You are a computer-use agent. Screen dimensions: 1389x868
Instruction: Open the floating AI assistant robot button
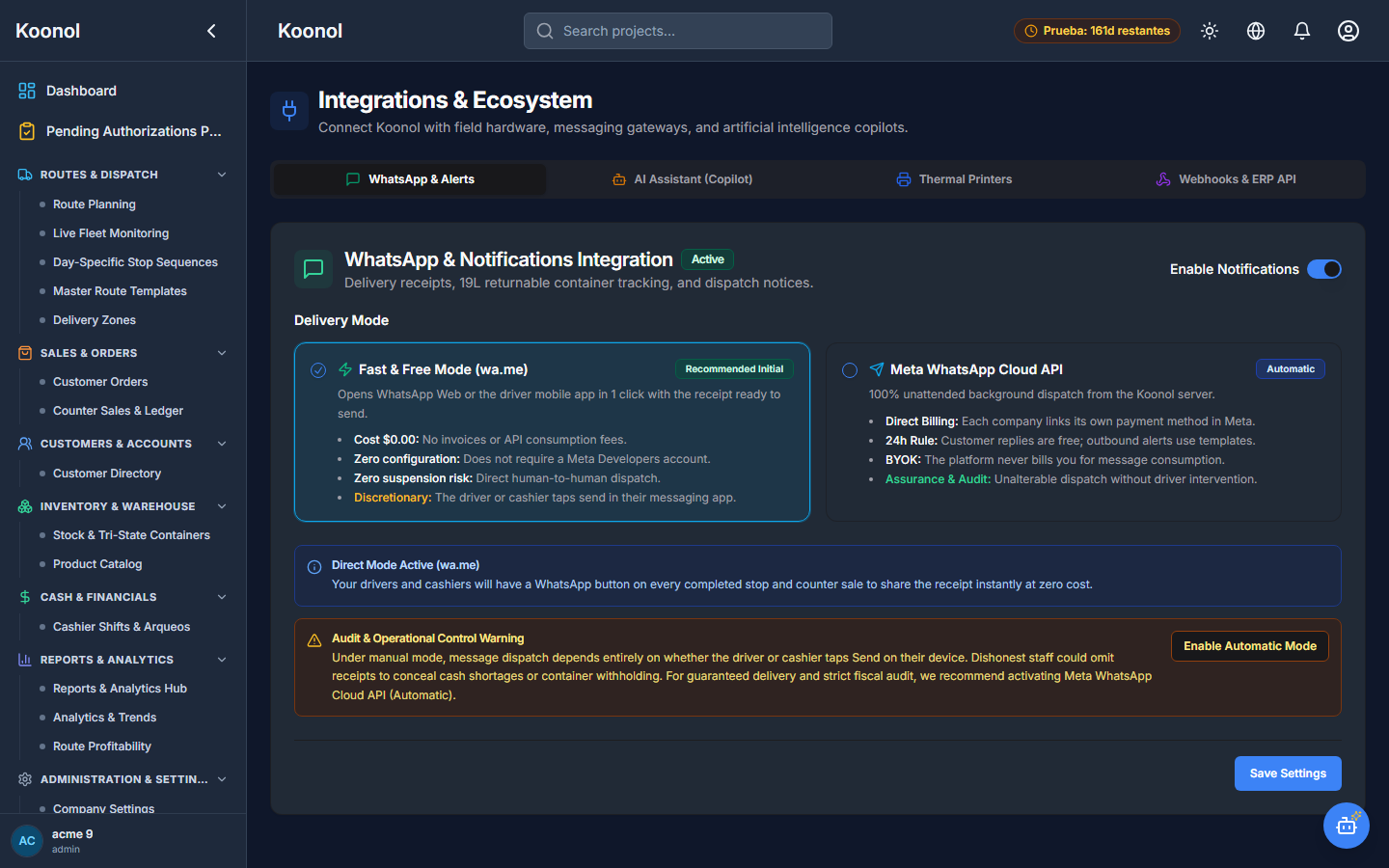pyautogui.click(x=1347, y=826)
